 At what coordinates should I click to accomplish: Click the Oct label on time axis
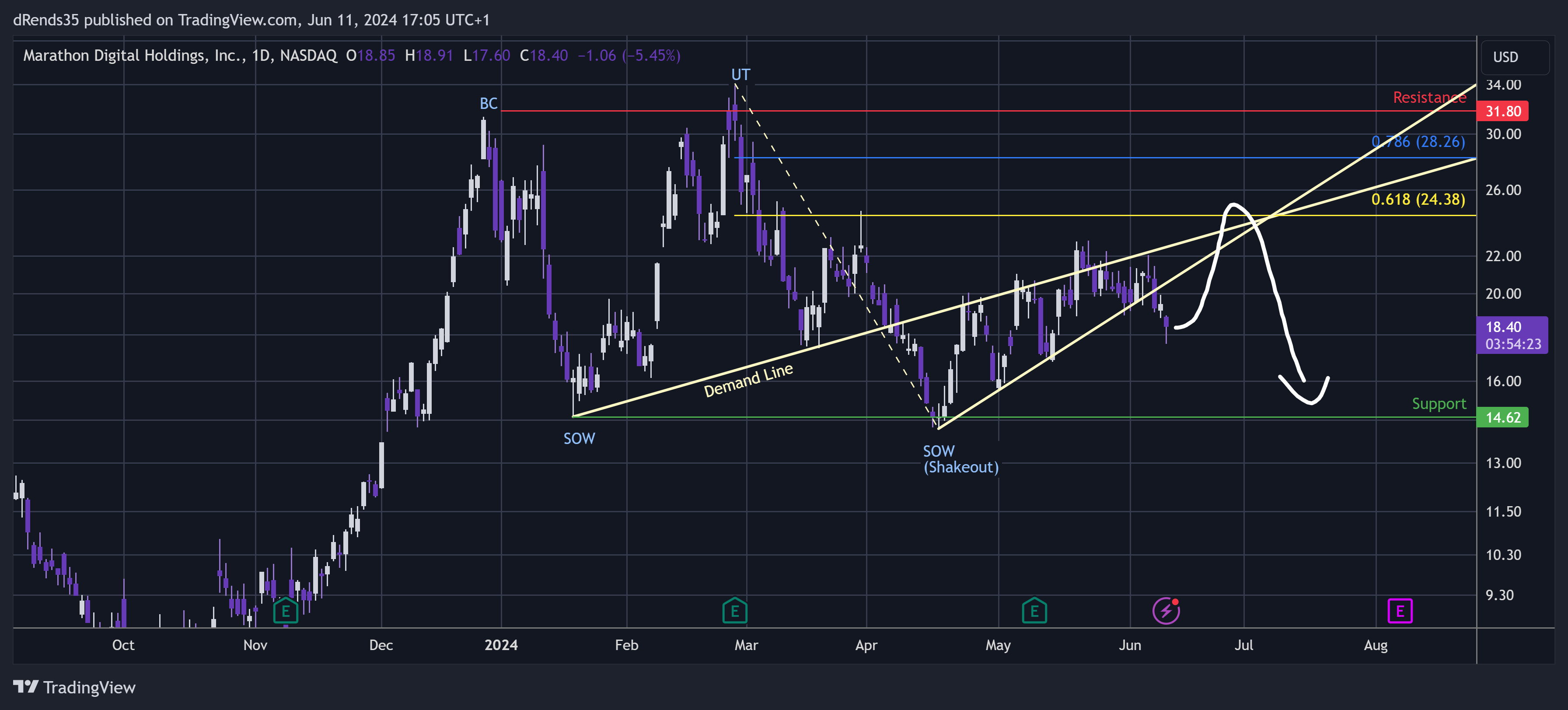tap(123, 645)
